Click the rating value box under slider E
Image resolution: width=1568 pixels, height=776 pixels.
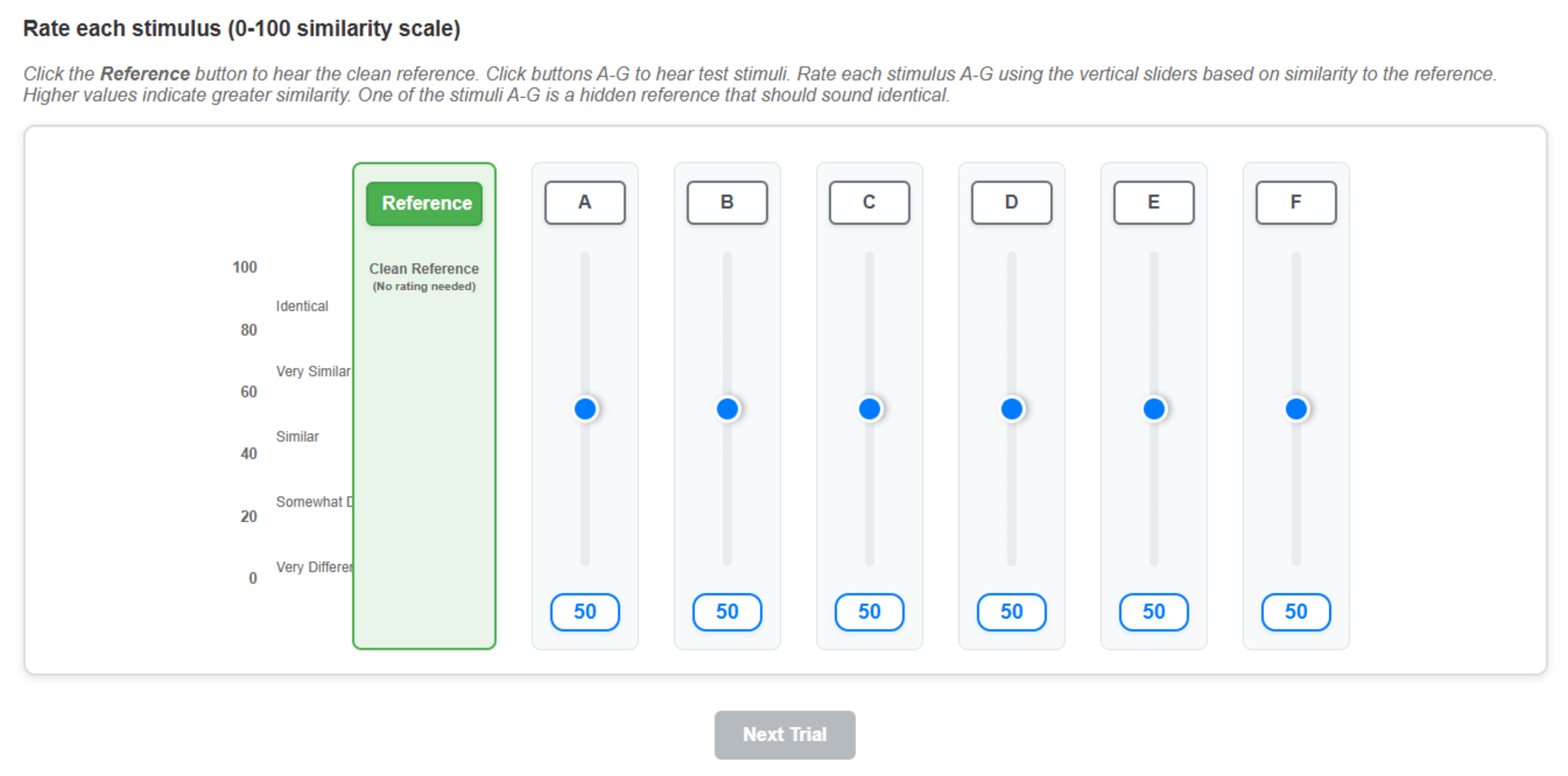(x=1154, y=611)
